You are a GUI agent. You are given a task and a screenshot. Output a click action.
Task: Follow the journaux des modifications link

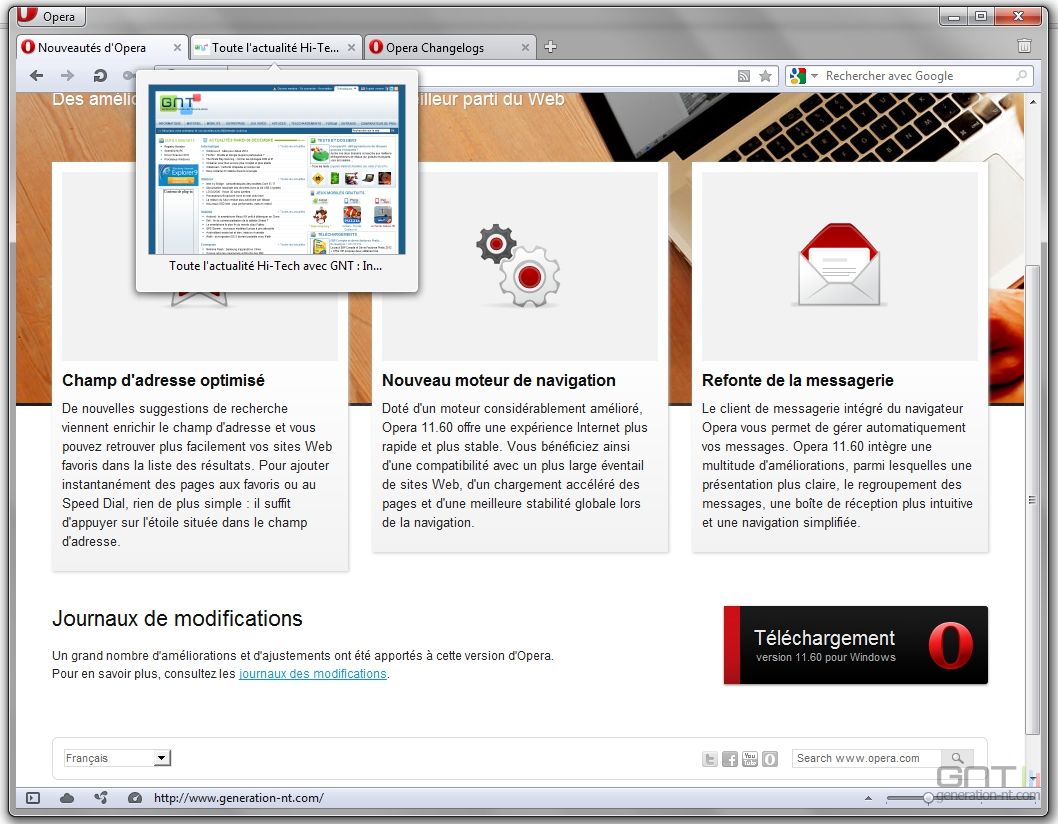click(x=312, y=674)
